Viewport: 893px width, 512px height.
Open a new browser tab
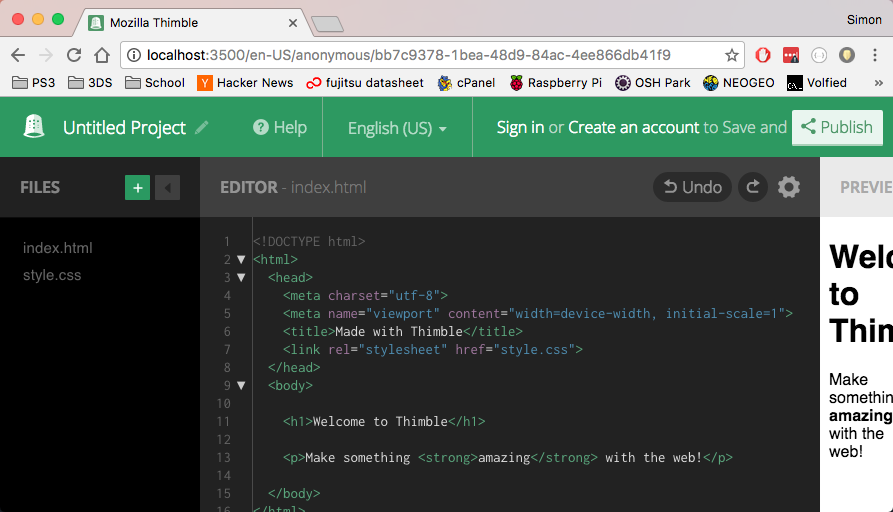coord(327,24)
